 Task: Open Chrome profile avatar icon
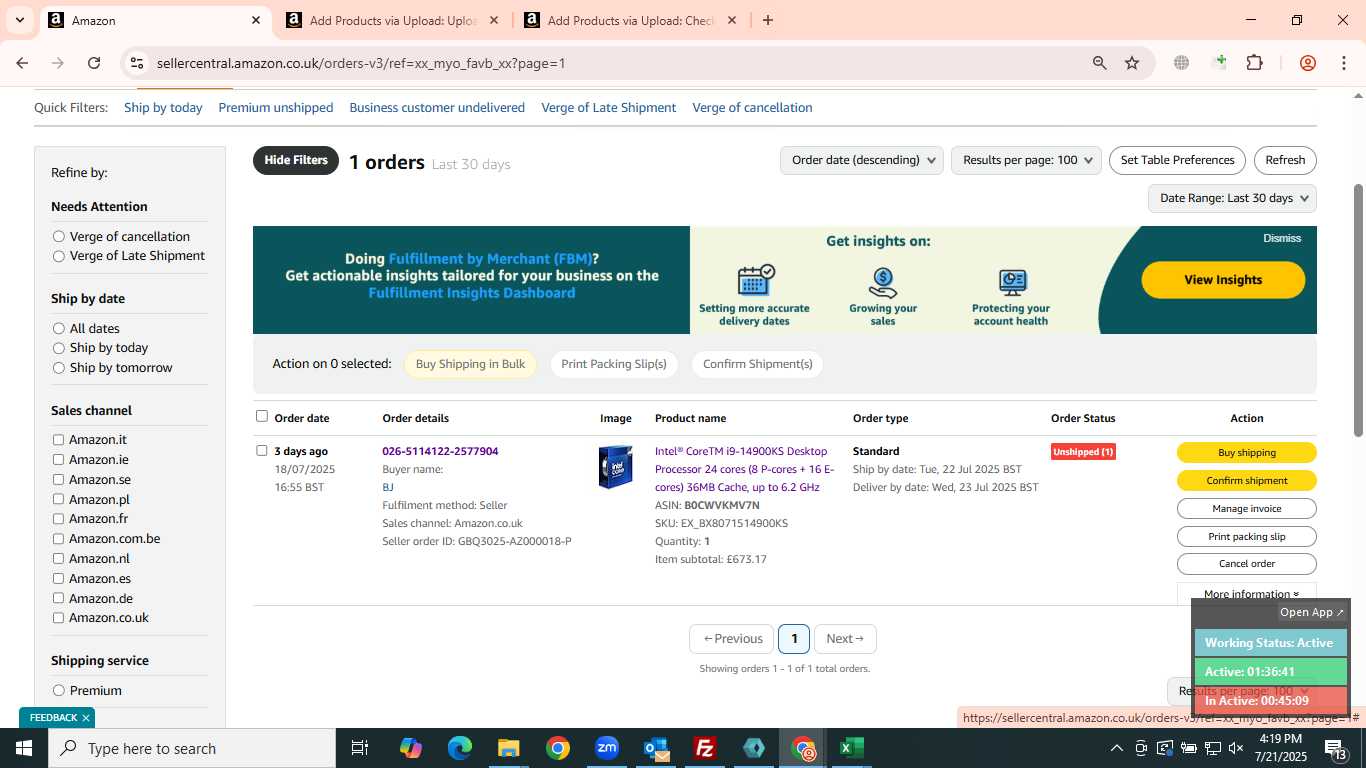(x=1307, y=63)
